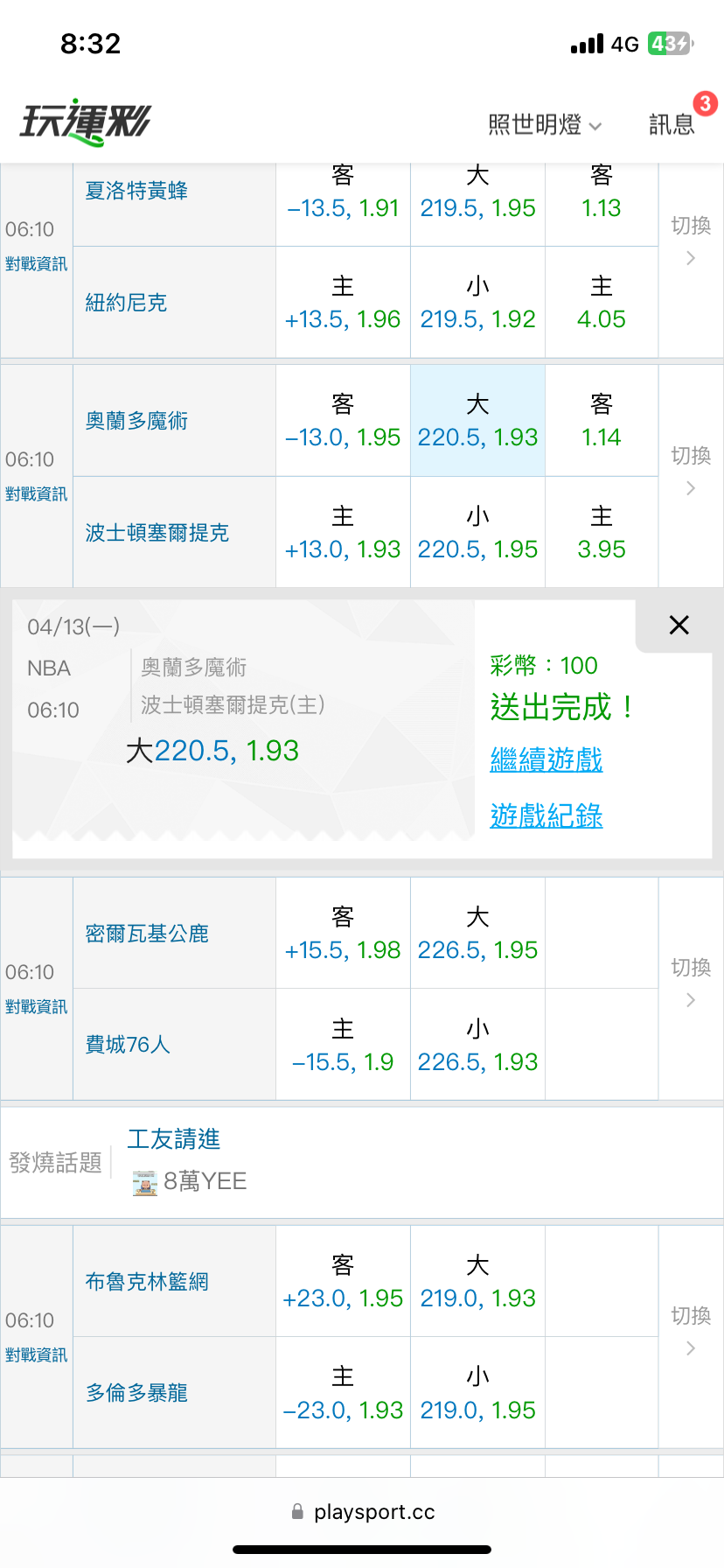The height and width of the screenshot is (1568, 724).
Task: Pick 主 4.05 moneyline for 紐約尼克
Action: point(602,303)
